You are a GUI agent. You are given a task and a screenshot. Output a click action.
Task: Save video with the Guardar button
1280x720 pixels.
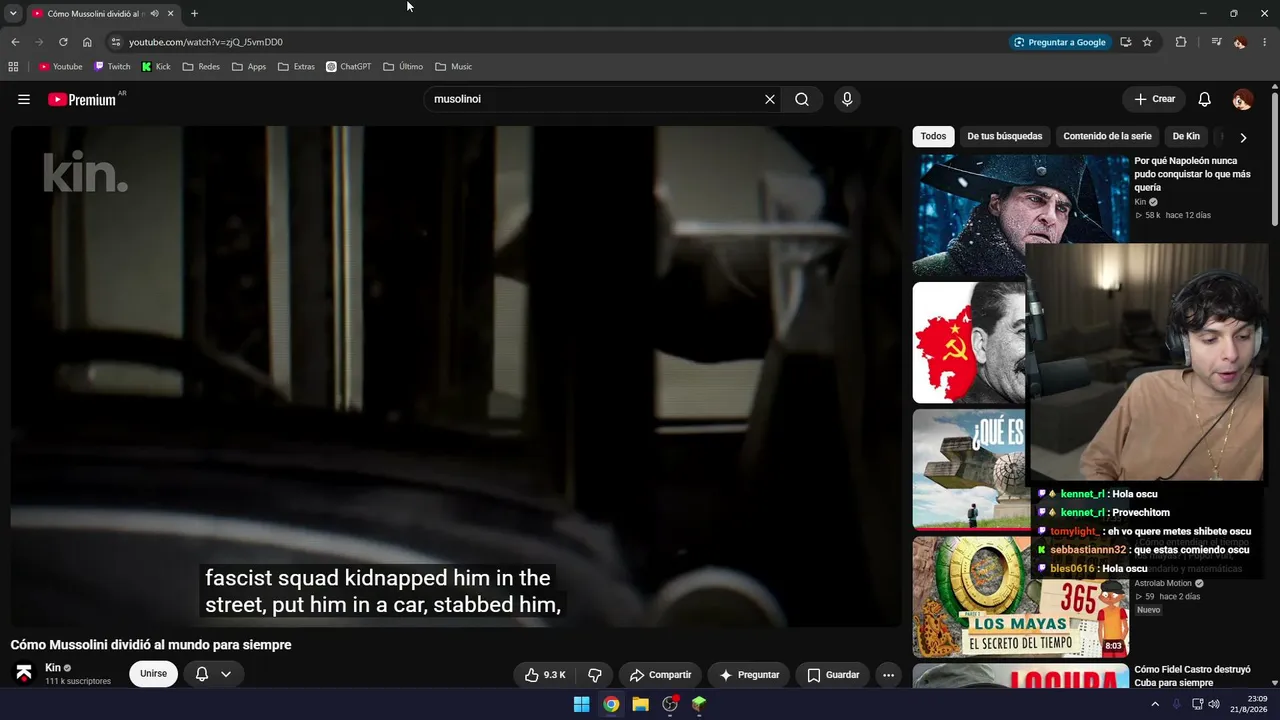pos(833,675)
